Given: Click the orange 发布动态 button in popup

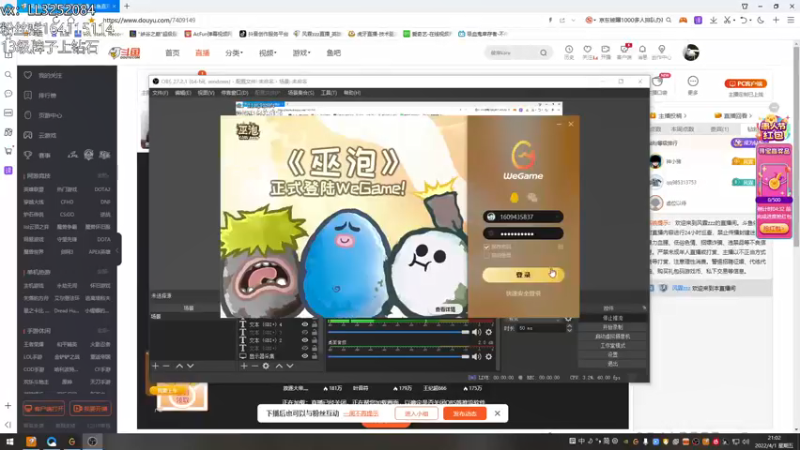Looking at the screenshot, I should click(x=464, y=413).
